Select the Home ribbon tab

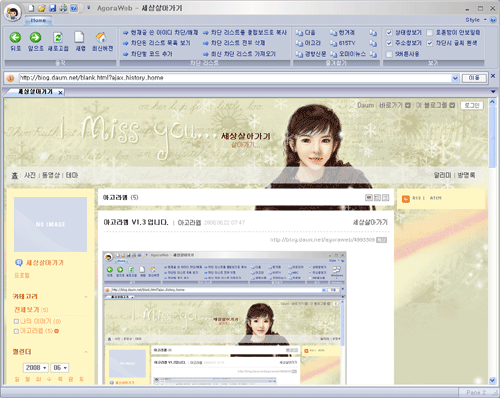(x=38, y=20)
